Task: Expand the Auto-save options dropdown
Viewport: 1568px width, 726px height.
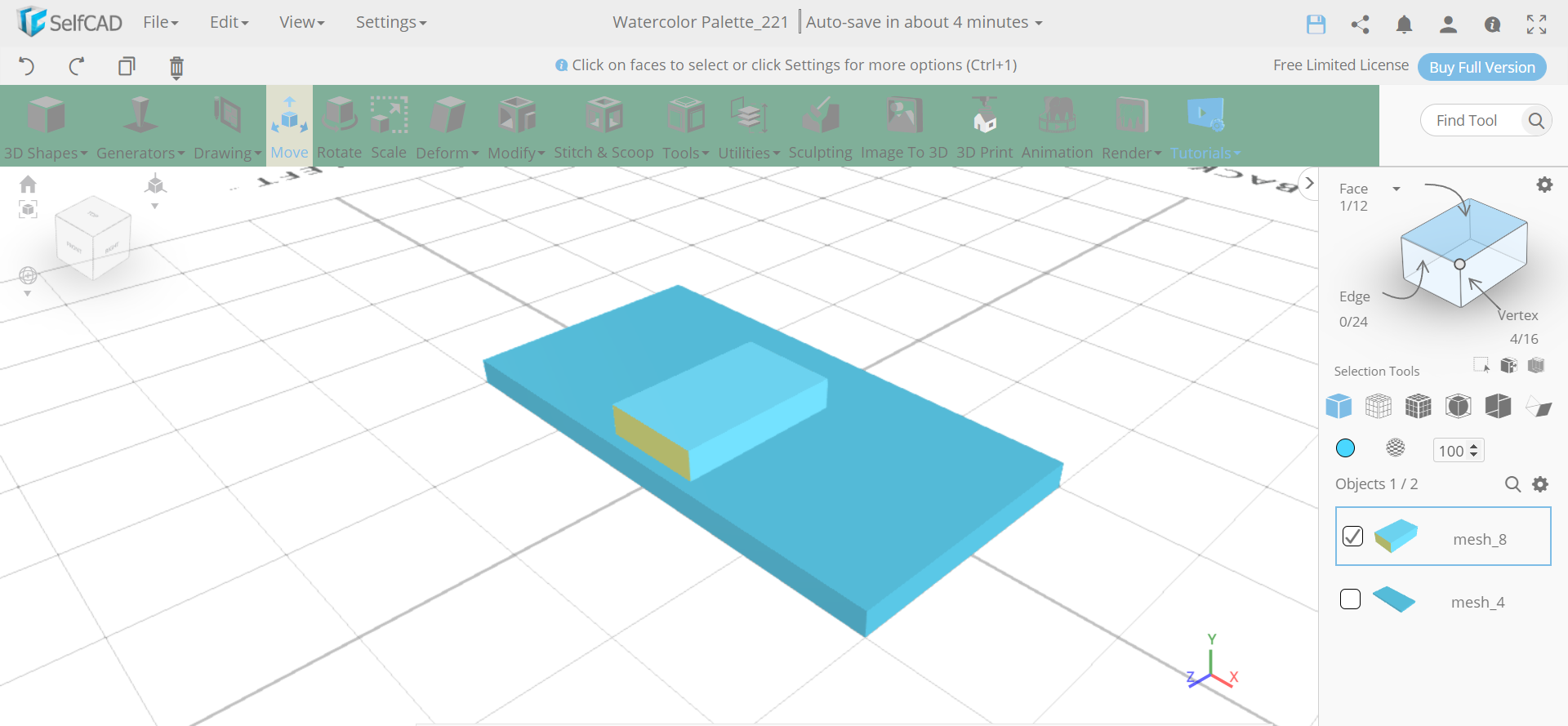Action: [x=1039, y=23]
